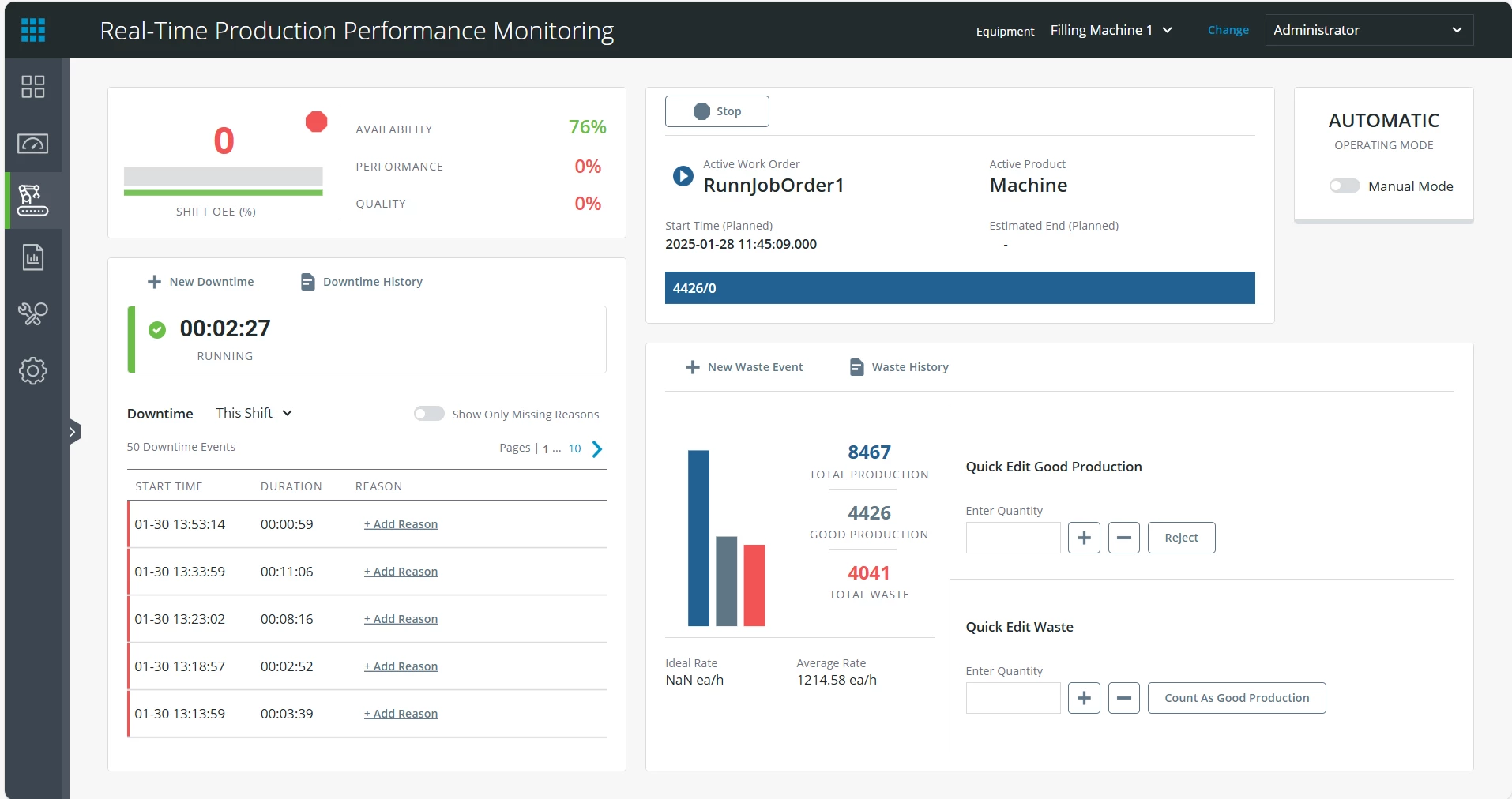Viewport: 1512px width, 799px height.
Task: Click Count As Good Production button
Action: click(x=1237, y=698)
